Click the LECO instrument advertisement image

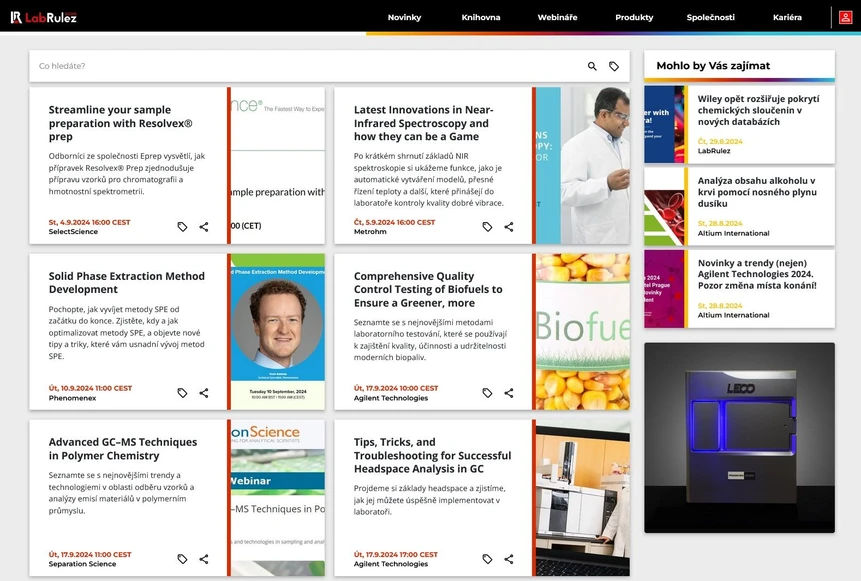coord(739,437)
